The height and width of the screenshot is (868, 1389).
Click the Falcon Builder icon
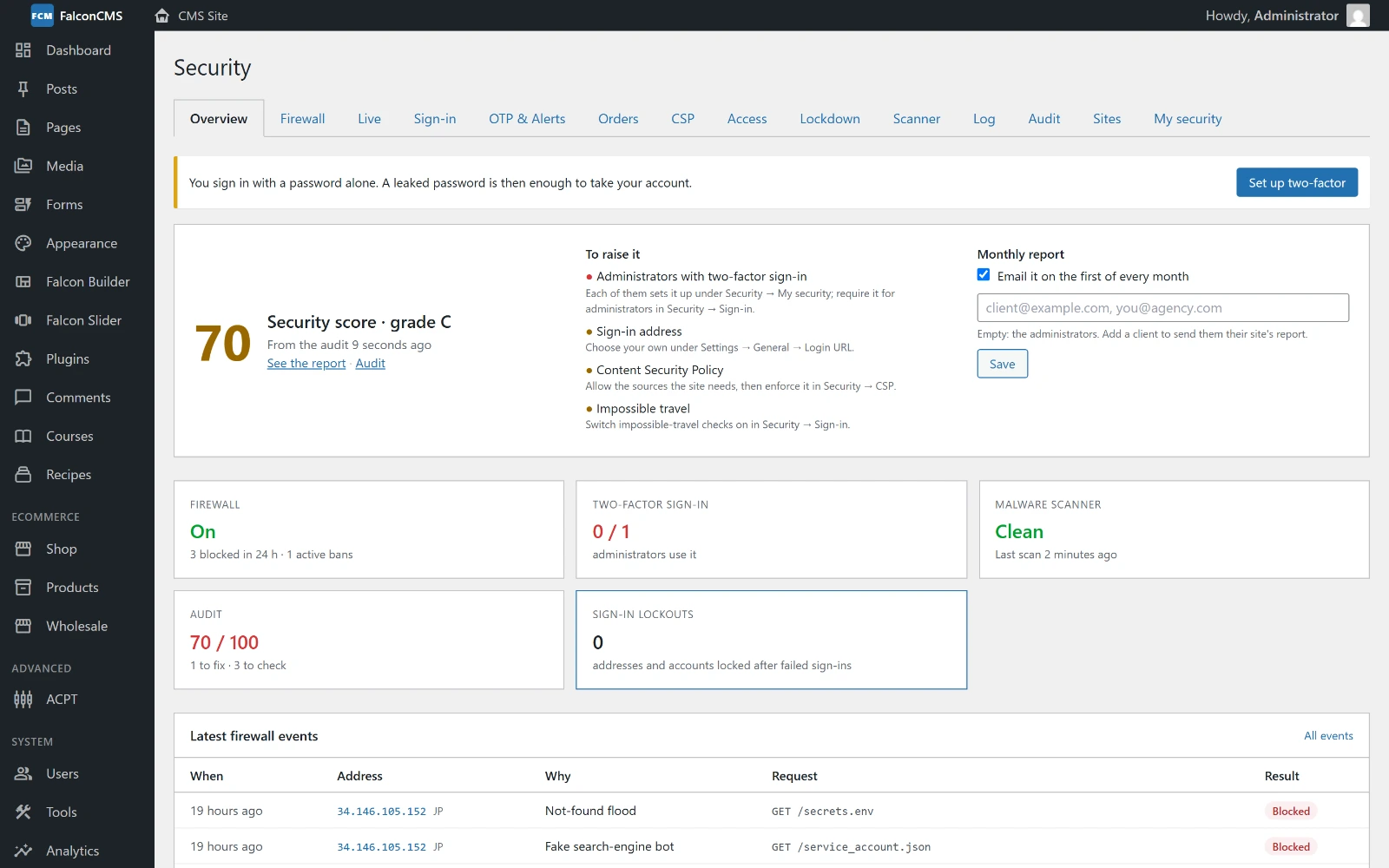[x=23, y=281]
